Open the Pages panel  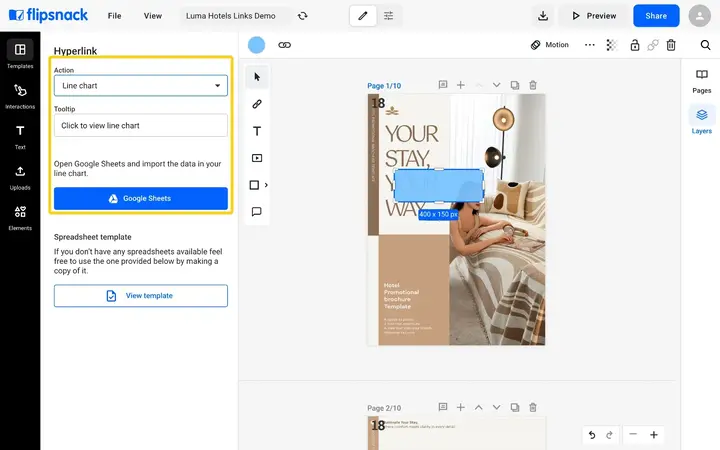(x=701, y=81)
